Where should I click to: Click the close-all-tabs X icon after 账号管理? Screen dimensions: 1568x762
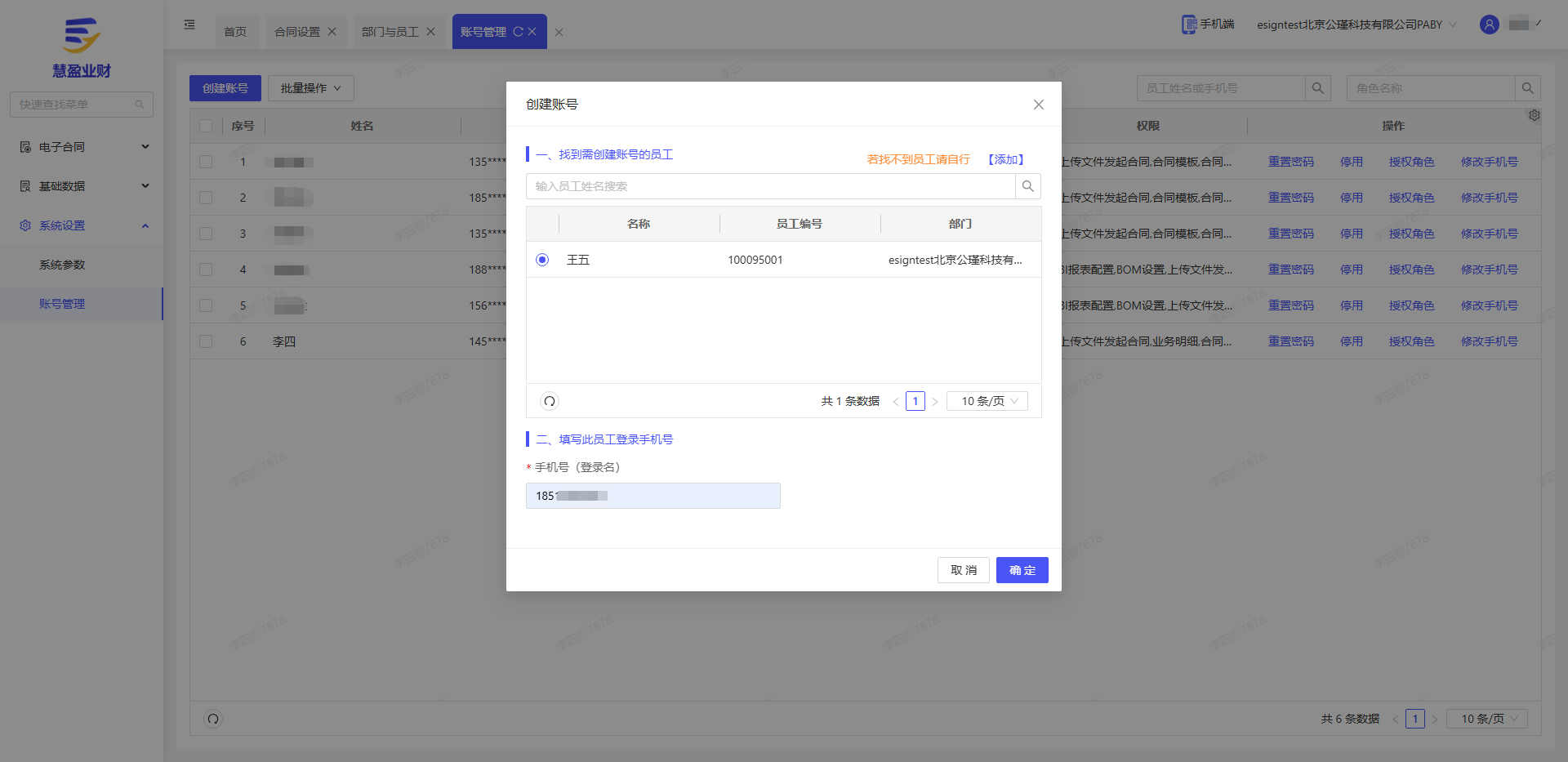point(559,33)
